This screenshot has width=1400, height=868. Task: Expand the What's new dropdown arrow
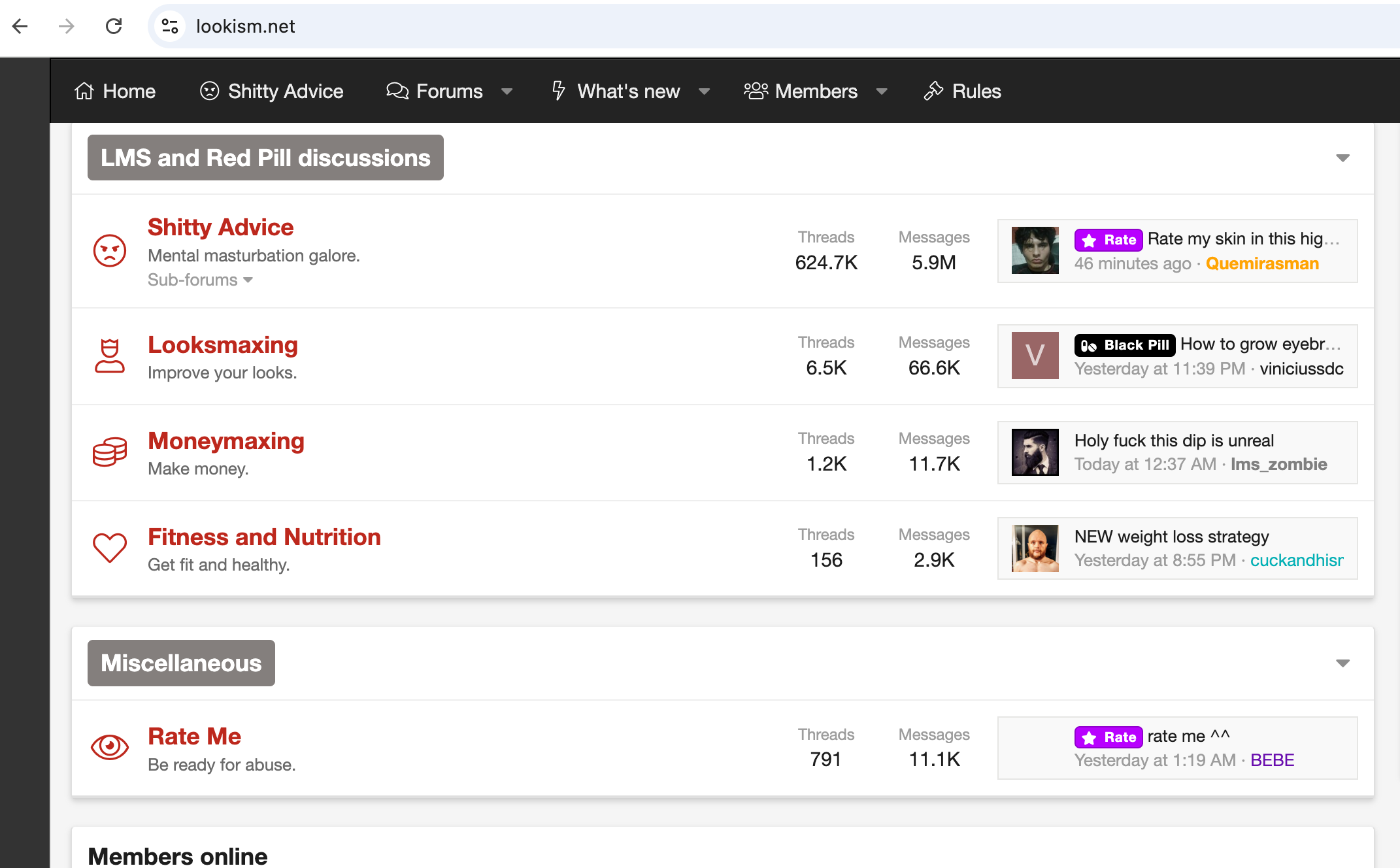[x=704, y=92]
